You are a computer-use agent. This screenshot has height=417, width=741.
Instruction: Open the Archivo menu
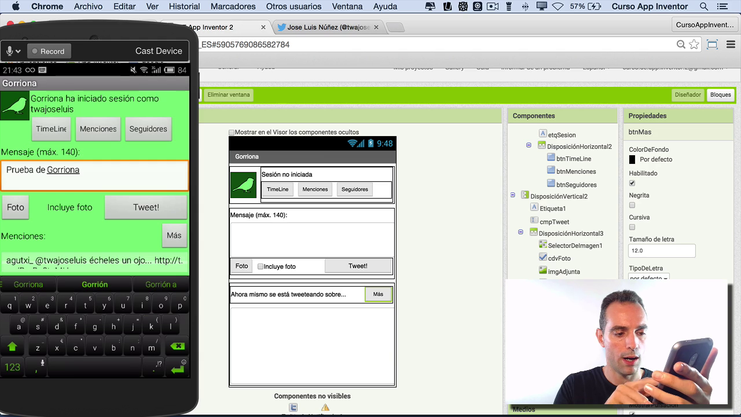click(x=88, y=6)
